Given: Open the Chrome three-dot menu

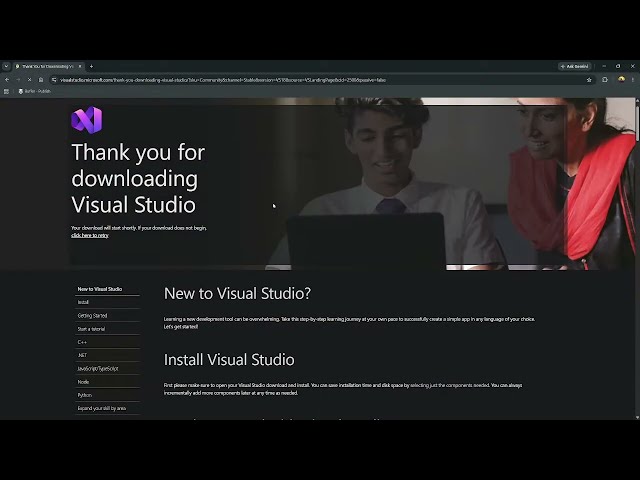Looking at the screenshot, I should tap(633, 80).
